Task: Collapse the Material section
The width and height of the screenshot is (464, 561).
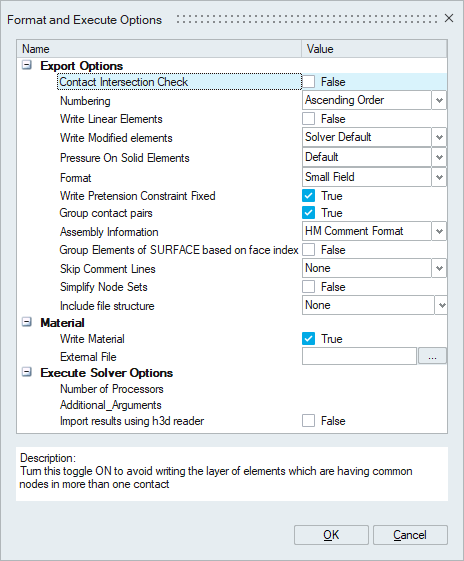Action: pos(27,322)
